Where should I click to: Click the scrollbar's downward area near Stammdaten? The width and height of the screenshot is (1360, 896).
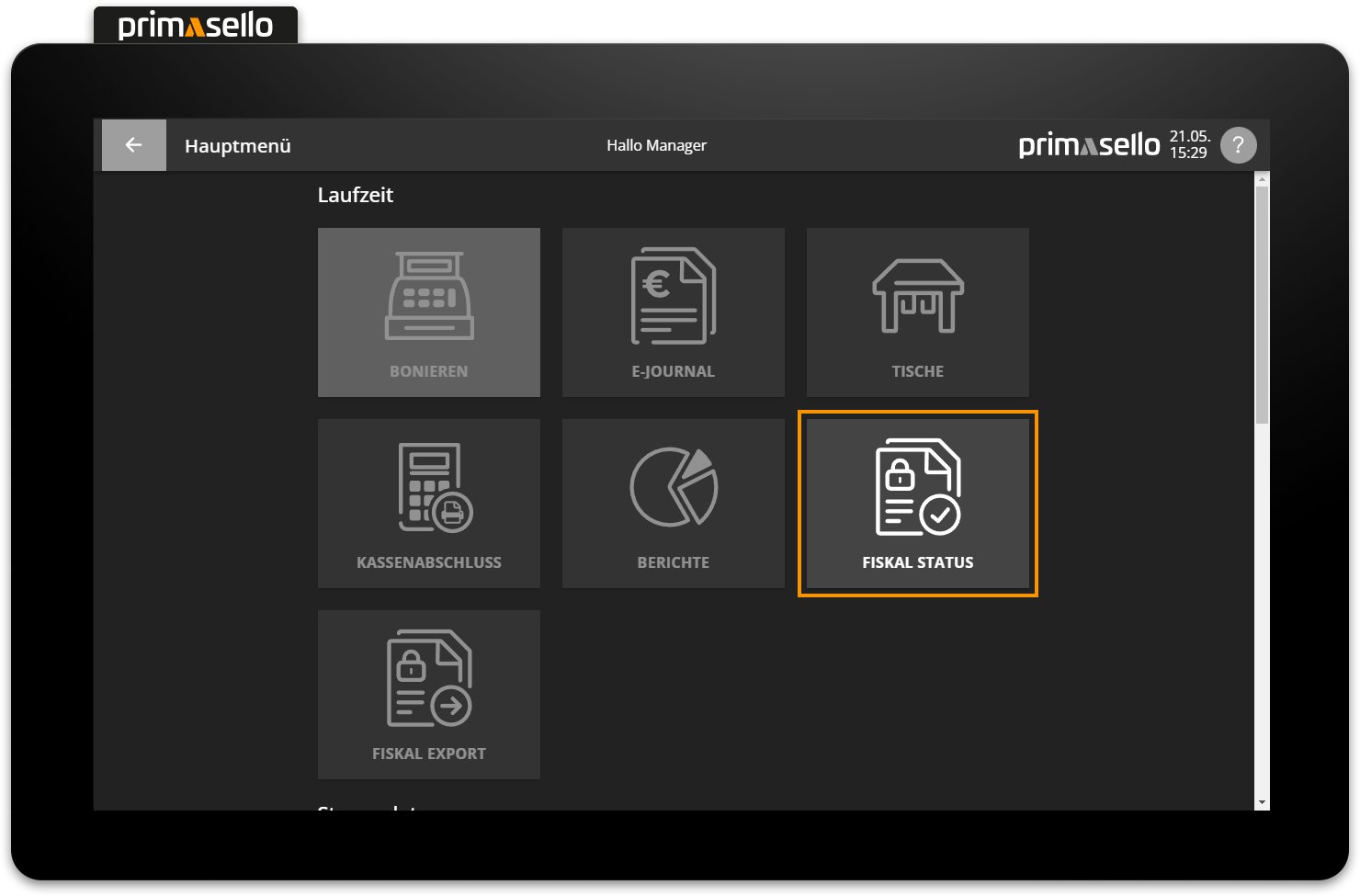click(x=1260, y=801)
